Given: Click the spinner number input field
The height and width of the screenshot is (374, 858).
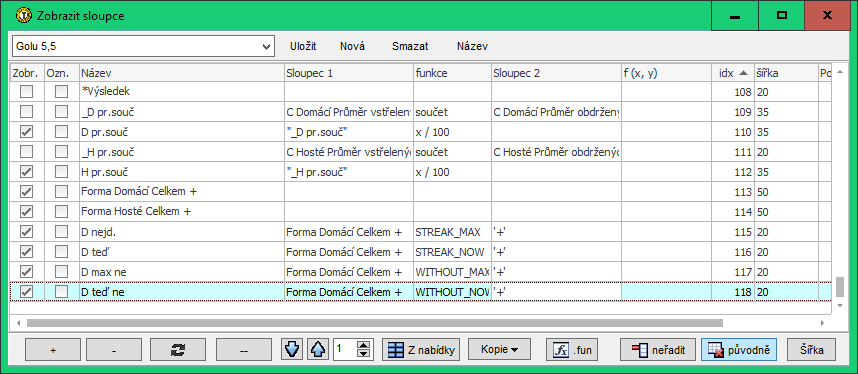Looking at the screenshot, I should [x=345, y=349].
